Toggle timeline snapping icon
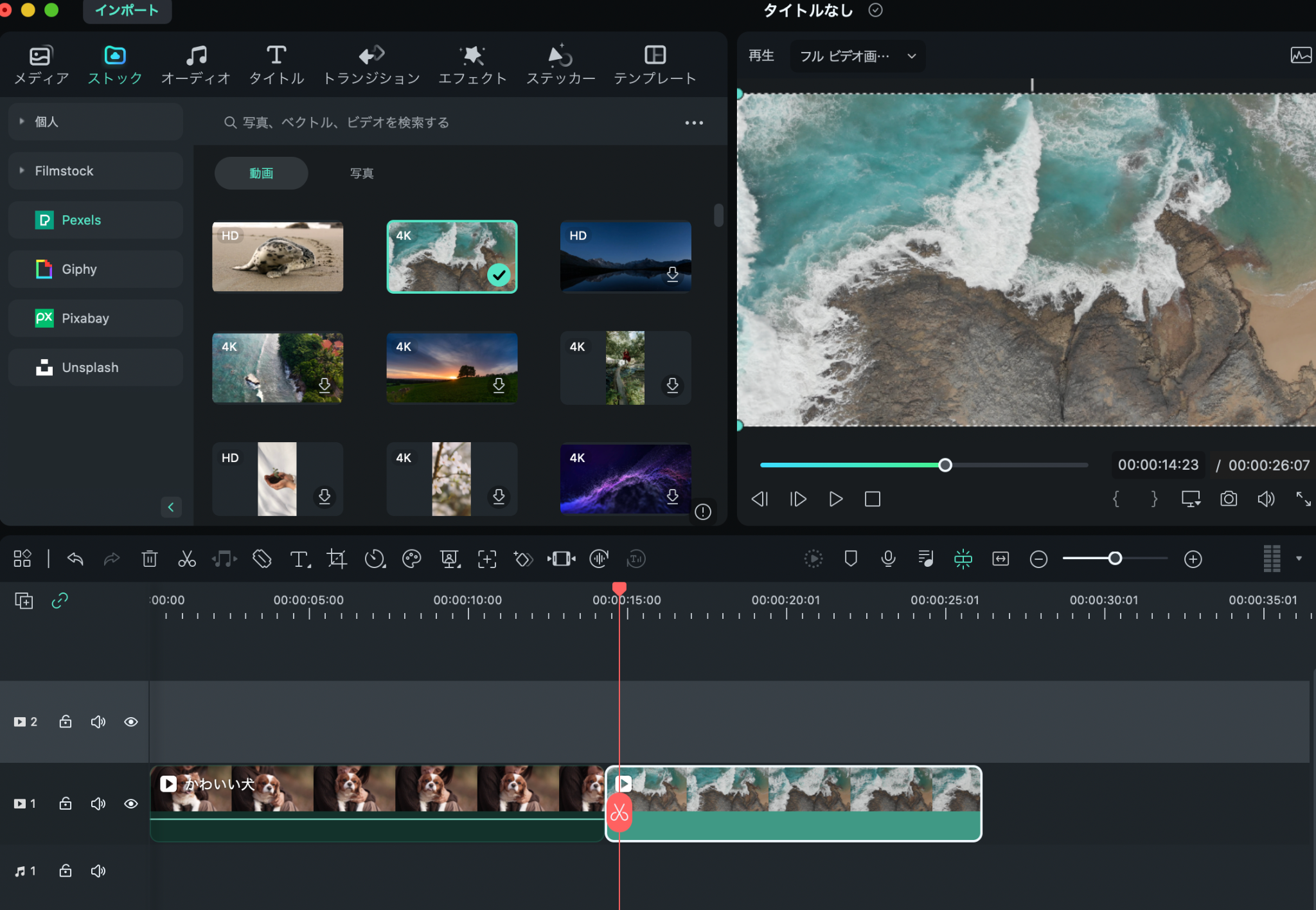The image size is (1316, 910). coord(963,558)
